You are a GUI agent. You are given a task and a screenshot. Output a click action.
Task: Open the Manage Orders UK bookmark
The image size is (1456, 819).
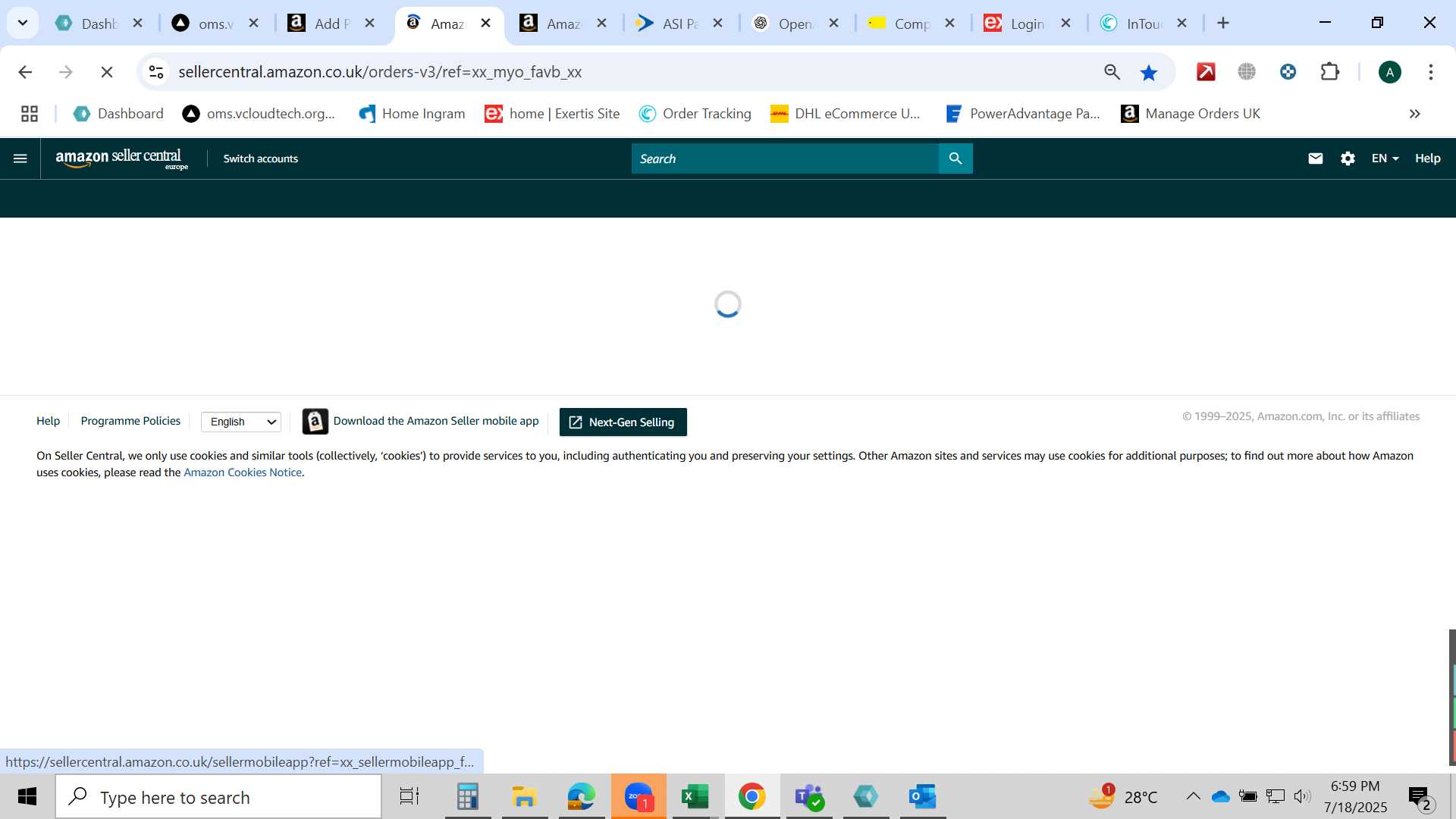[1191, 114]
